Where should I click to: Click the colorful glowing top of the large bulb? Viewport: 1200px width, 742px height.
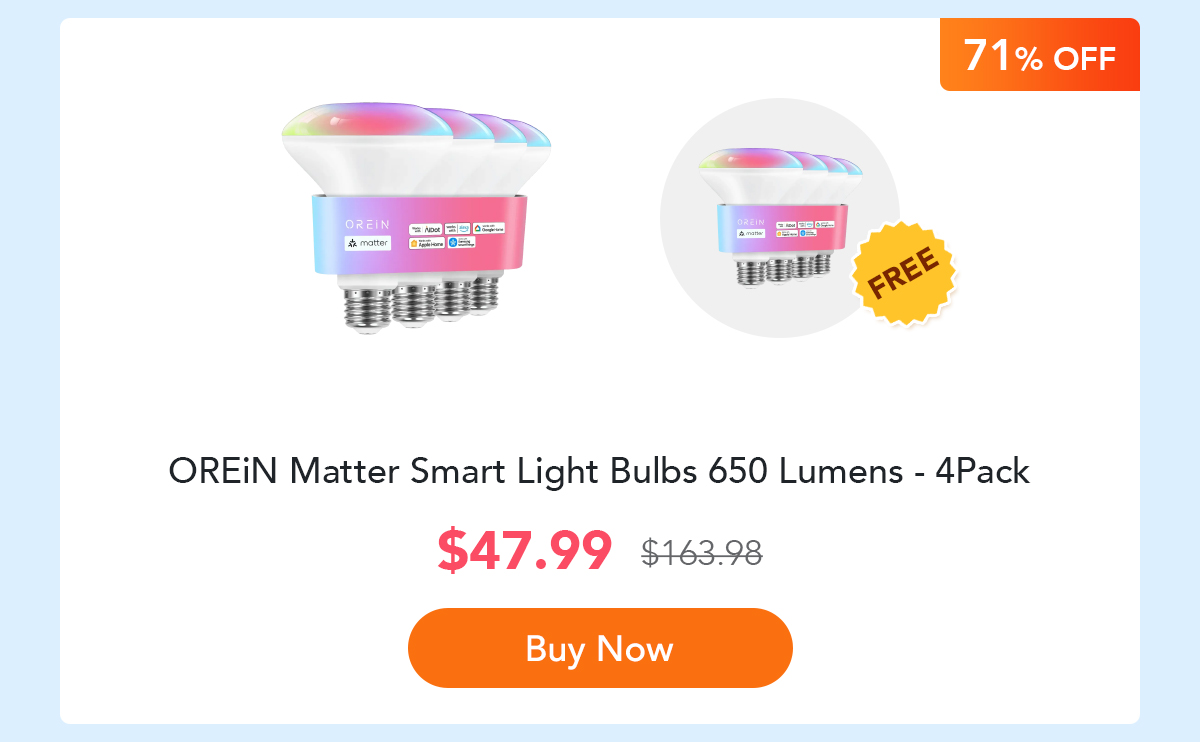click(x=368, y=120)
